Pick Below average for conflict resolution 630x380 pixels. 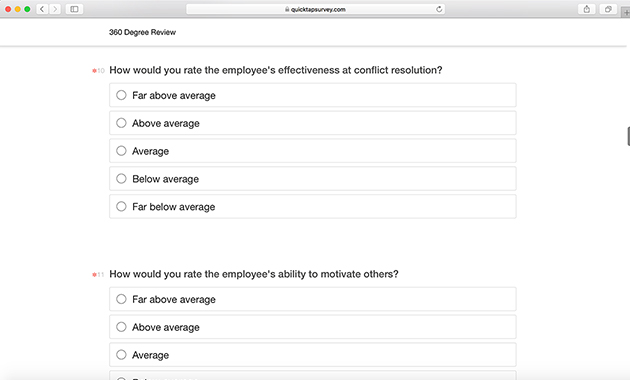click(313, 178)
